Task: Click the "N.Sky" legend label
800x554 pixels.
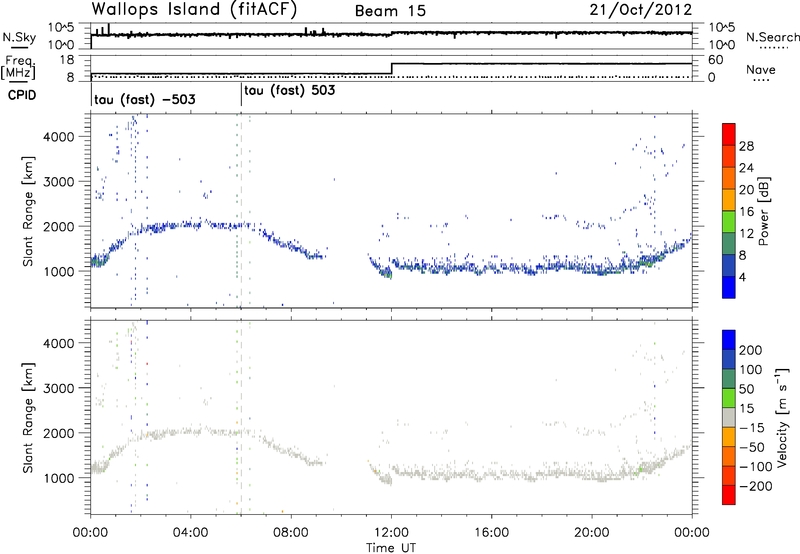Action: click(x=19, y=37)
